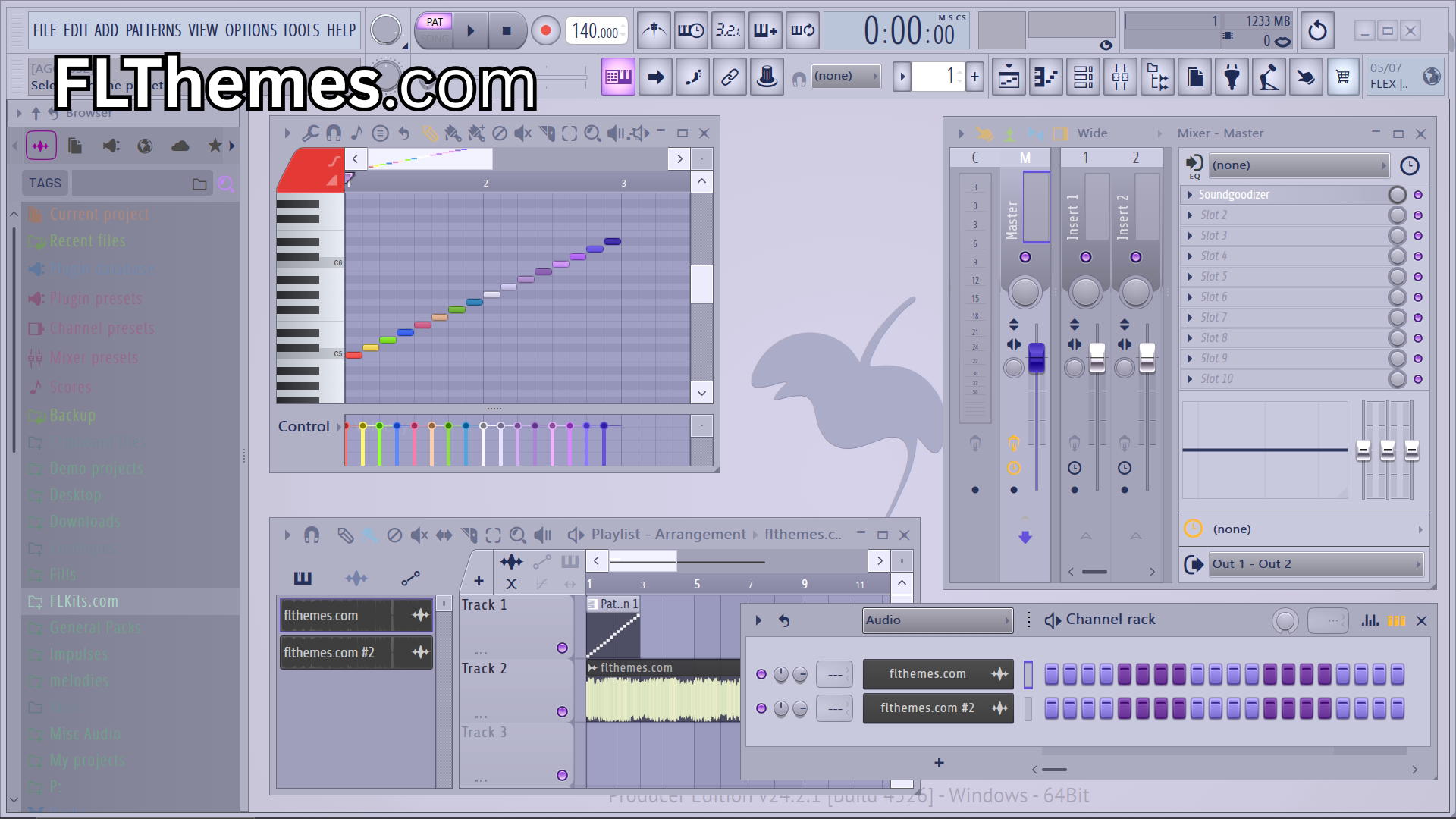Open piano roll wrench tools menu

tap(310, 133)
